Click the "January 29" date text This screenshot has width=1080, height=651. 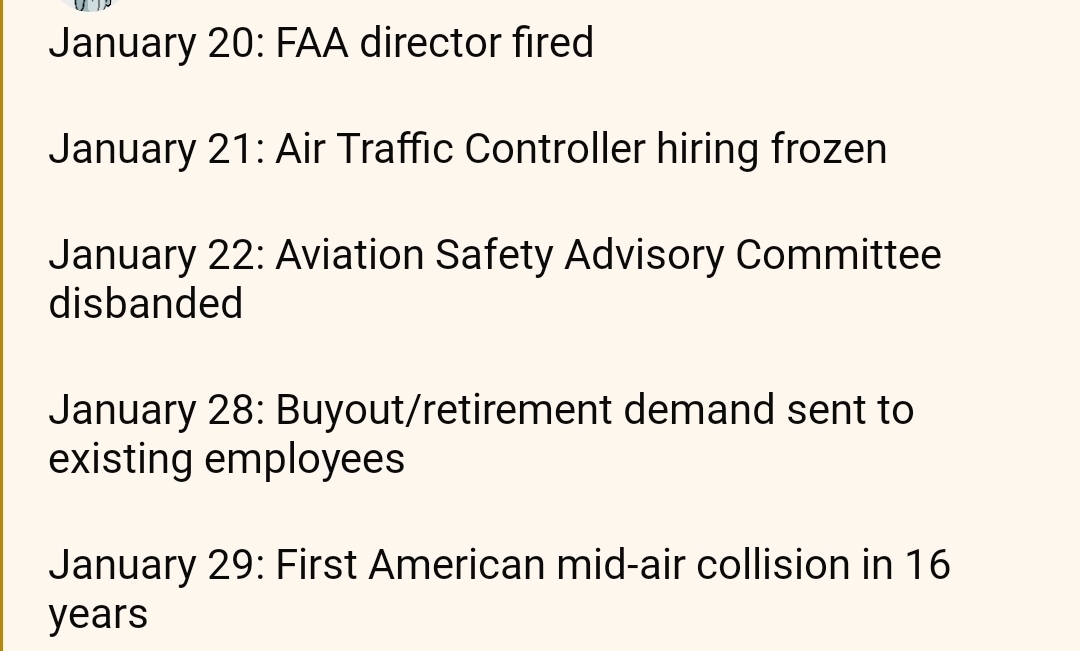156,566
